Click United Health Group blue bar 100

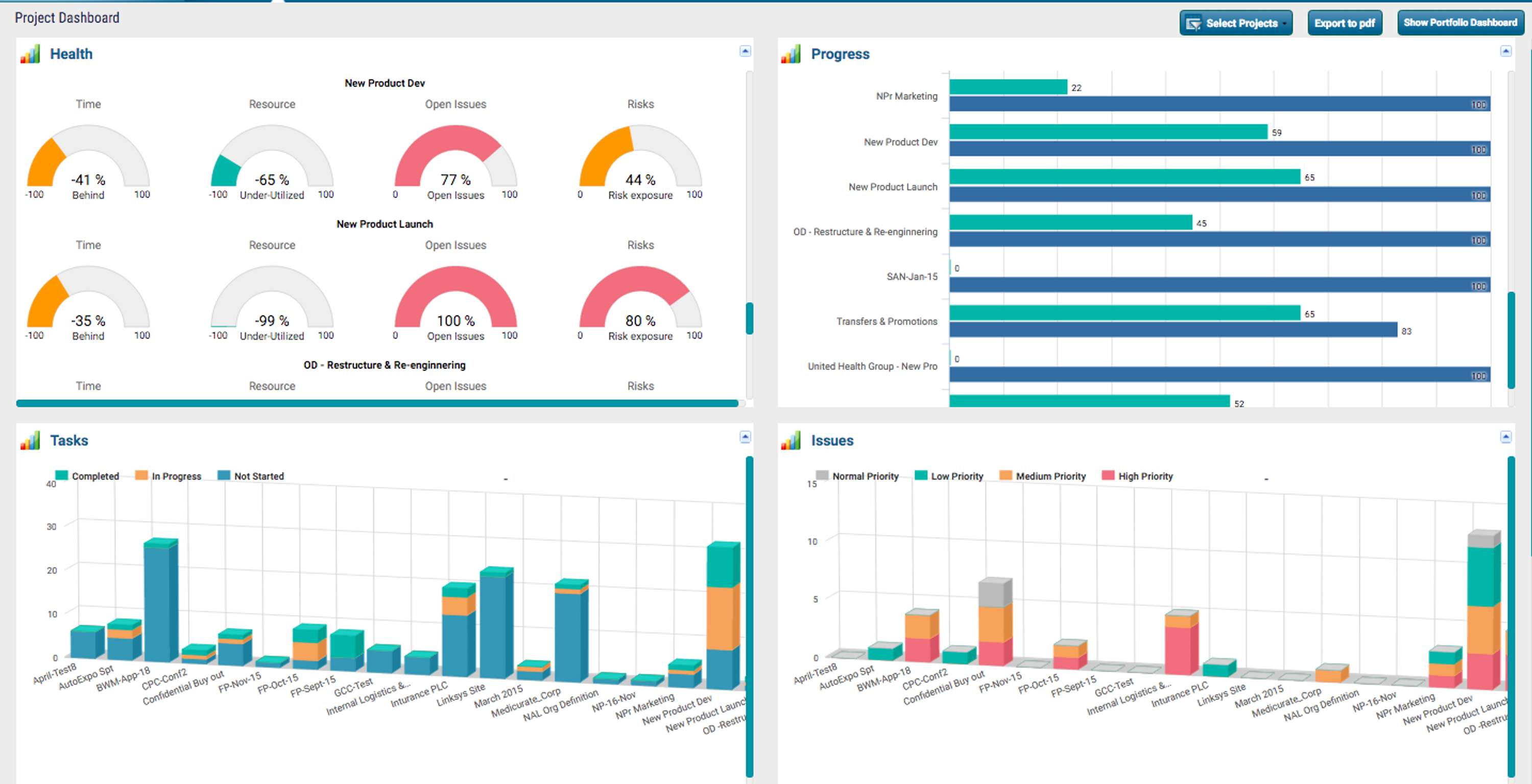1220,375
